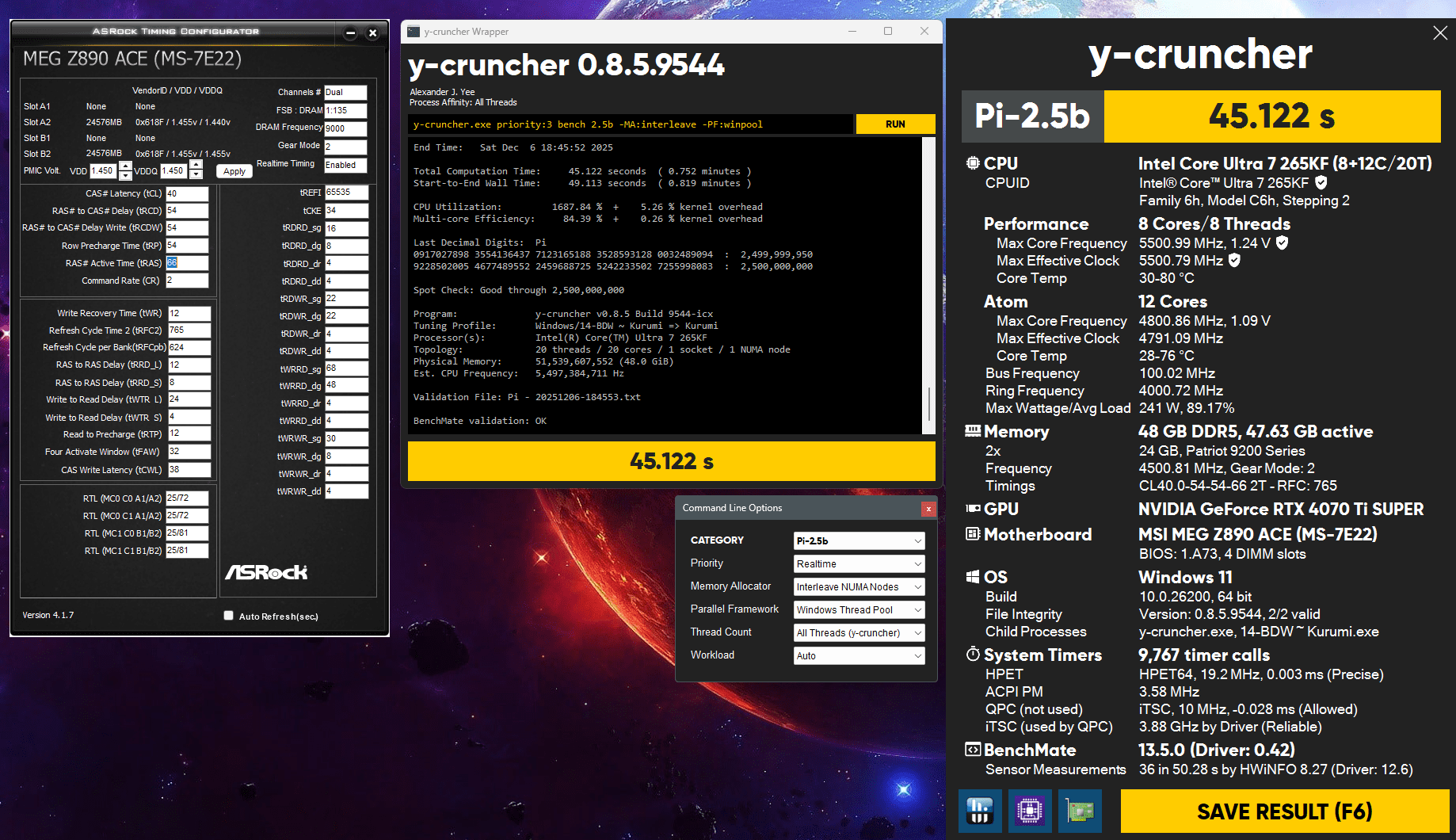Click the Apply button for PMIC voltage
The height and width of the screenshot is (840, 1456).
(x=234, y=171)
